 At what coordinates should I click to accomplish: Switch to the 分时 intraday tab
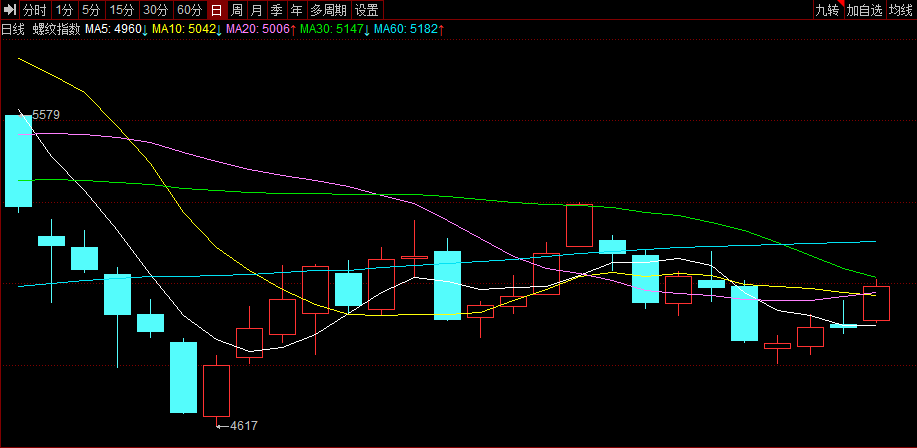click(x=35, y=9)
